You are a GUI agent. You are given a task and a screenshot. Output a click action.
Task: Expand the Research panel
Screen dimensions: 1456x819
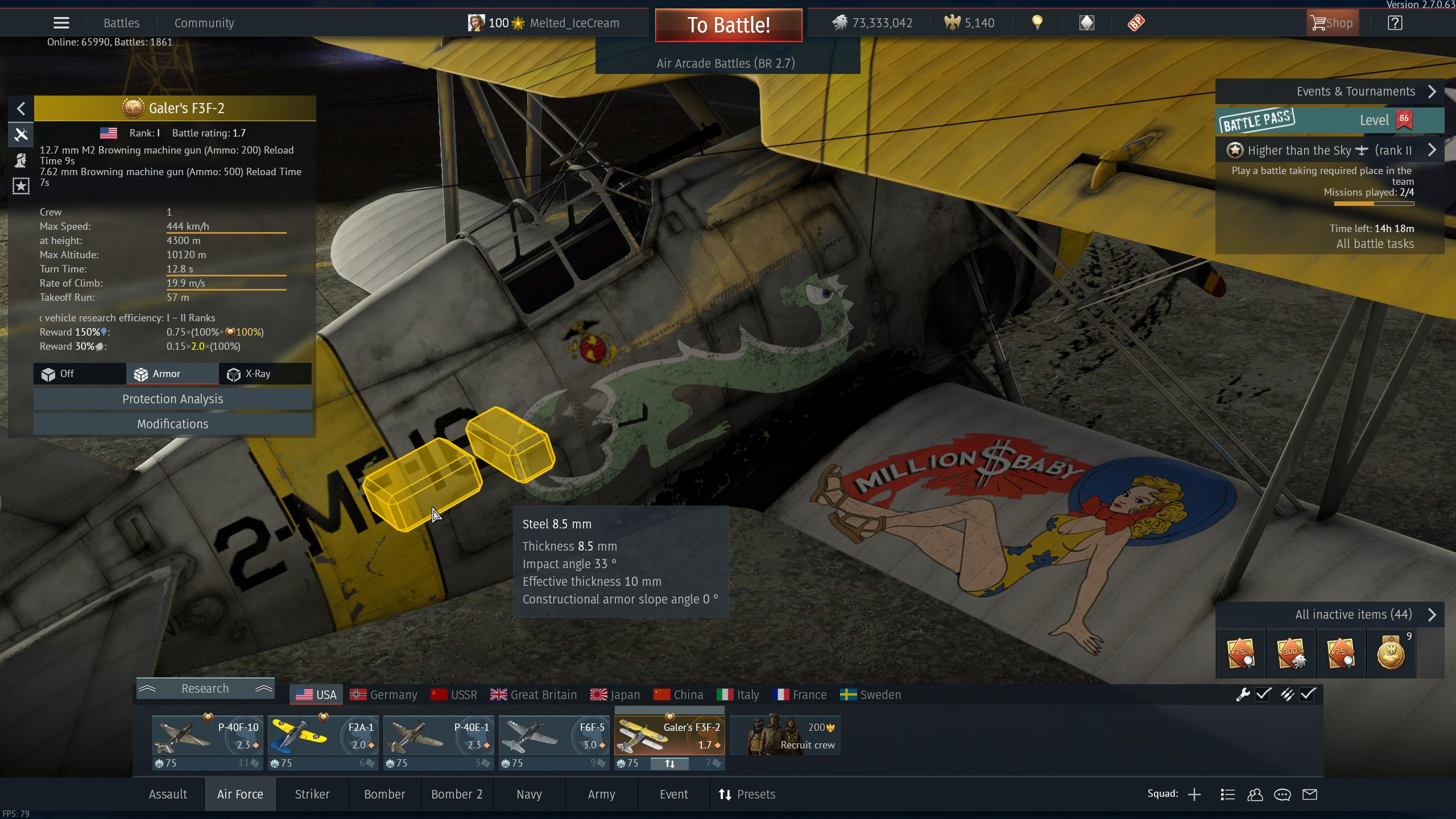pos(205,688)
